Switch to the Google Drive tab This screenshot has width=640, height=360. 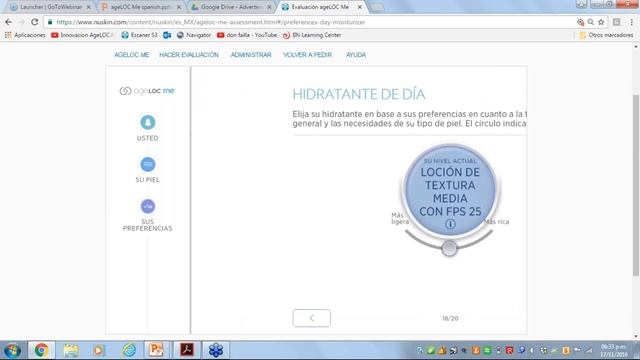(231, 7)
